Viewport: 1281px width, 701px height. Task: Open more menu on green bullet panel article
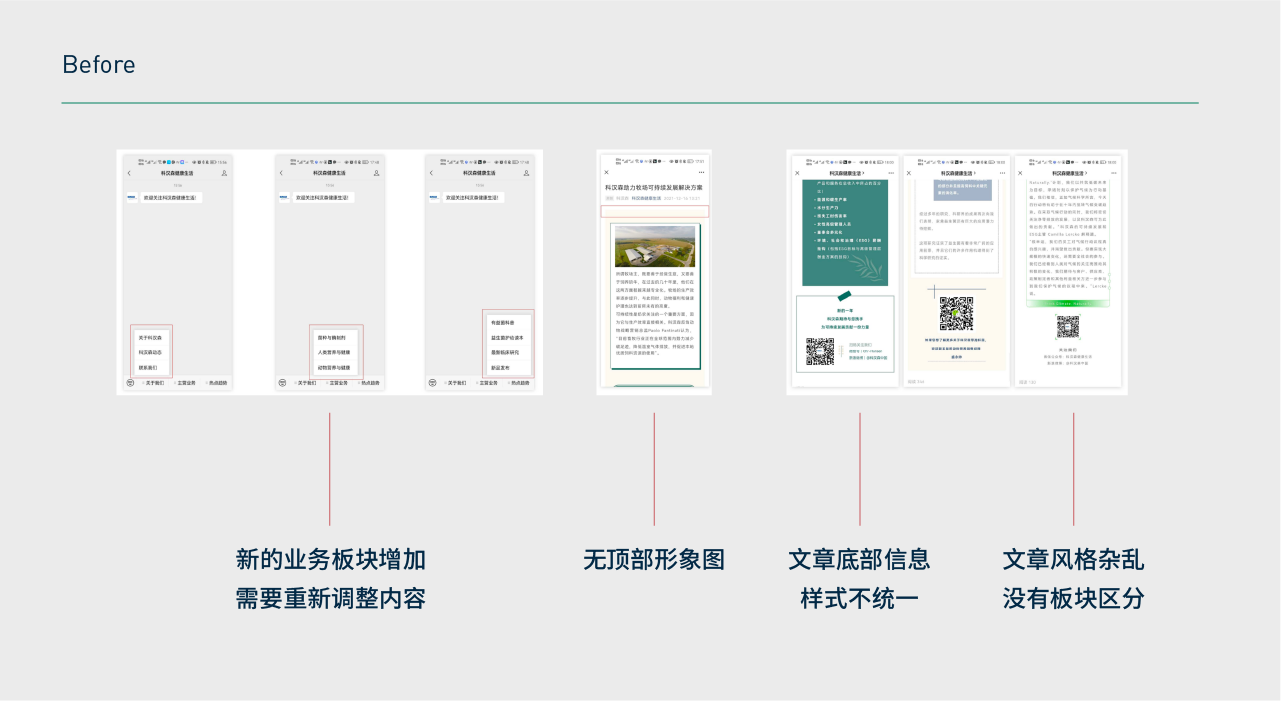[x=891, y=173]
